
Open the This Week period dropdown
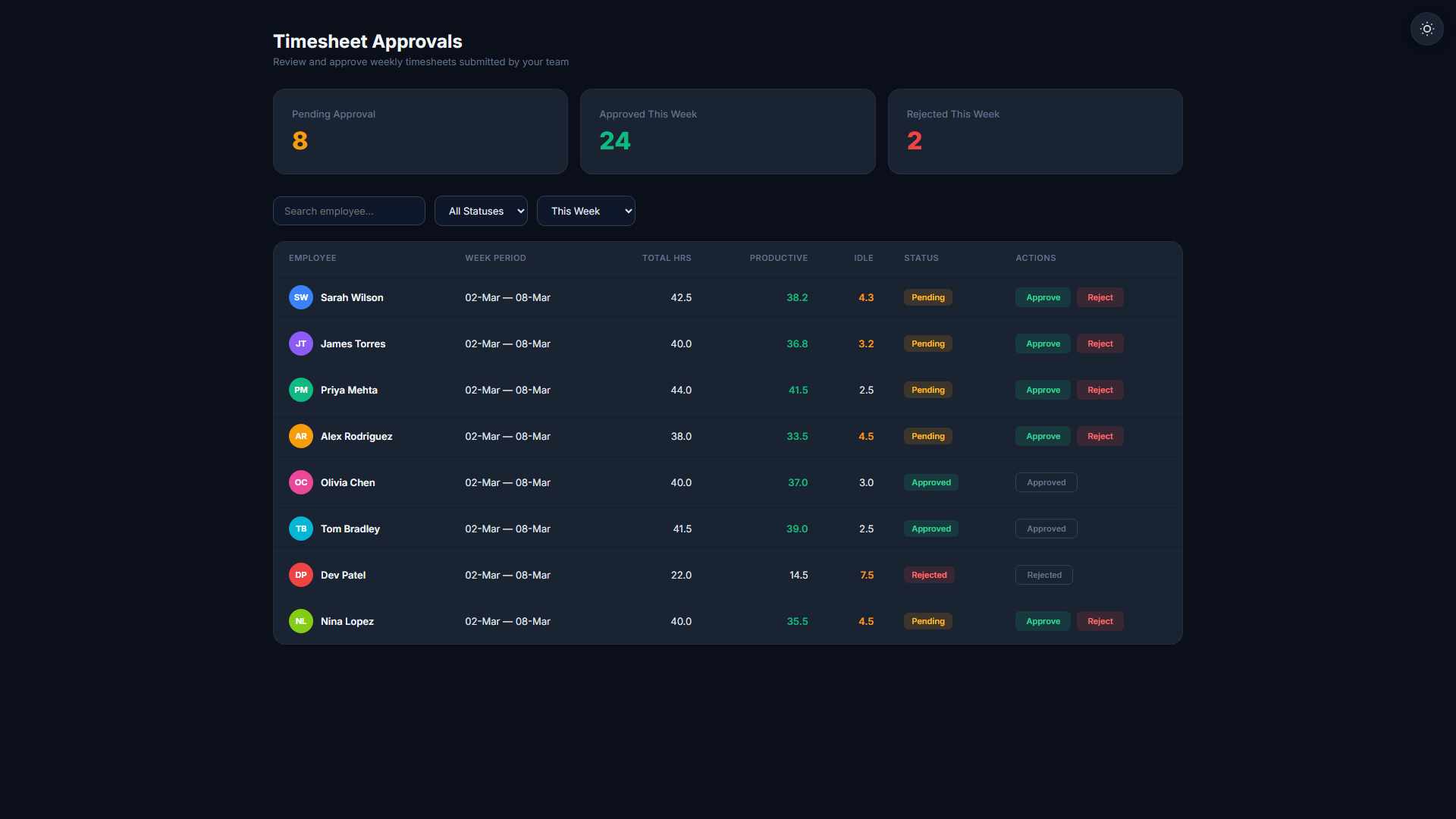point(586,211)
